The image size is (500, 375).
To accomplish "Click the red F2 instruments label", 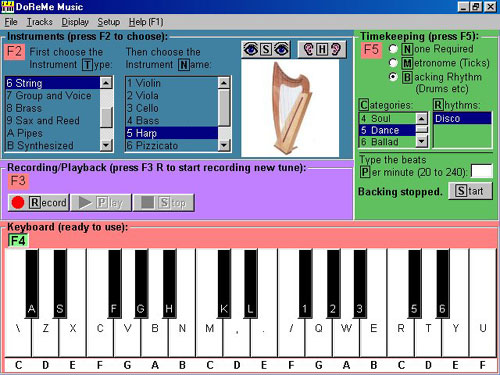I will click(x=15, y=52).
